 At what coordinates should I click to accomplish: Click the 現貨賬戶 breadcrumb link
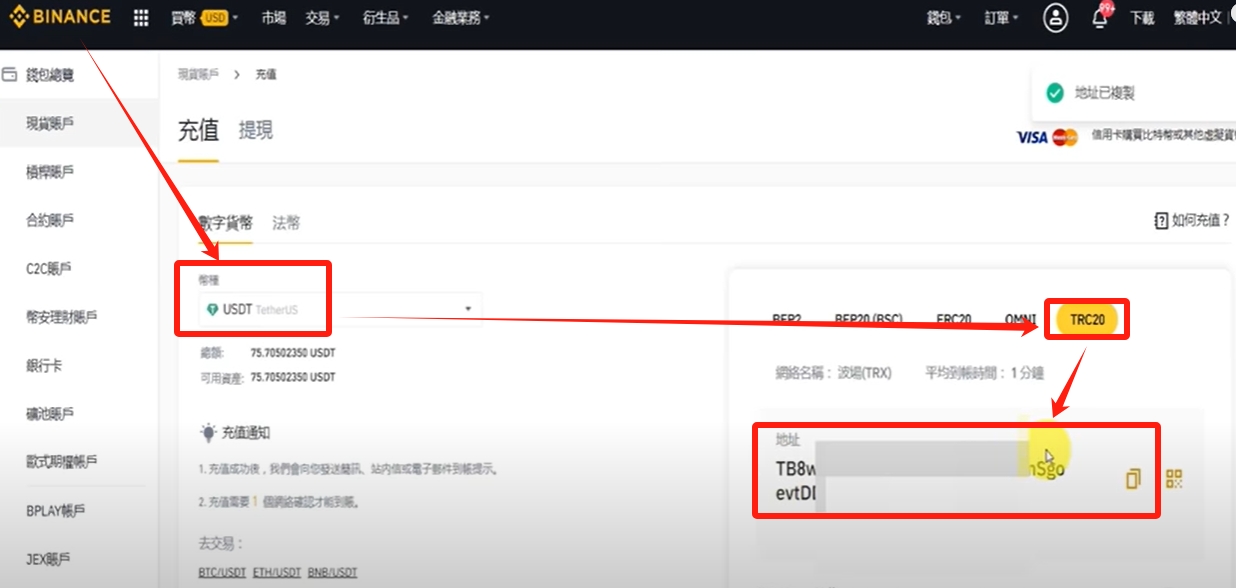click(198, 75)
